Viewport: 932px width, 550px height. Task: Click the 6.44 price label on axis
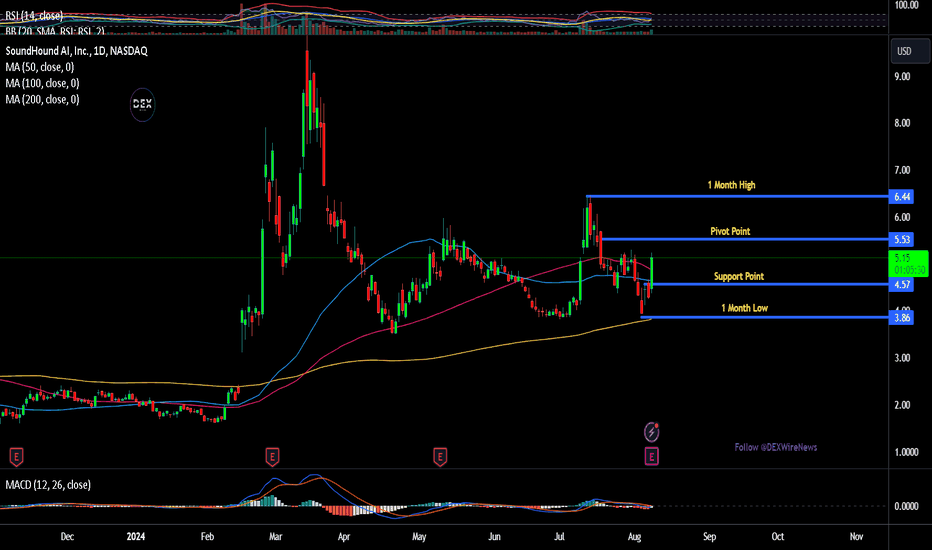pyautogui.click(x=901, y=197)
